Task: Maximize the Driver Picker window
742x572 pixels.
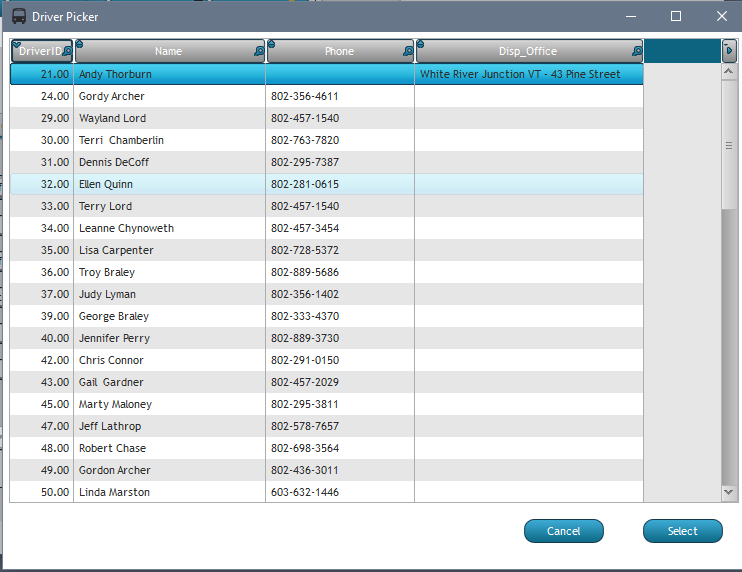Action: pyautogui.click(x=676, y=16)
